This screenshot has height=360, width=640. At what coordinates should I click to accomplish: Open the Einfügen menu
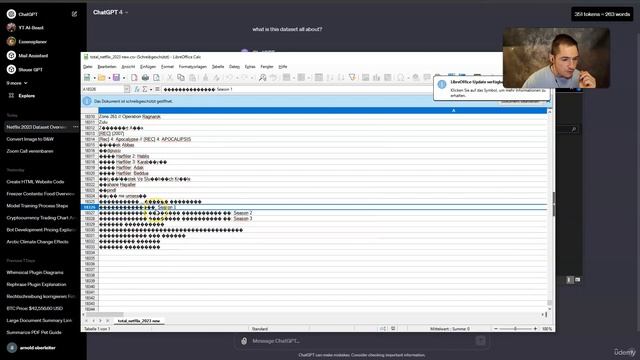pos(148,67)
